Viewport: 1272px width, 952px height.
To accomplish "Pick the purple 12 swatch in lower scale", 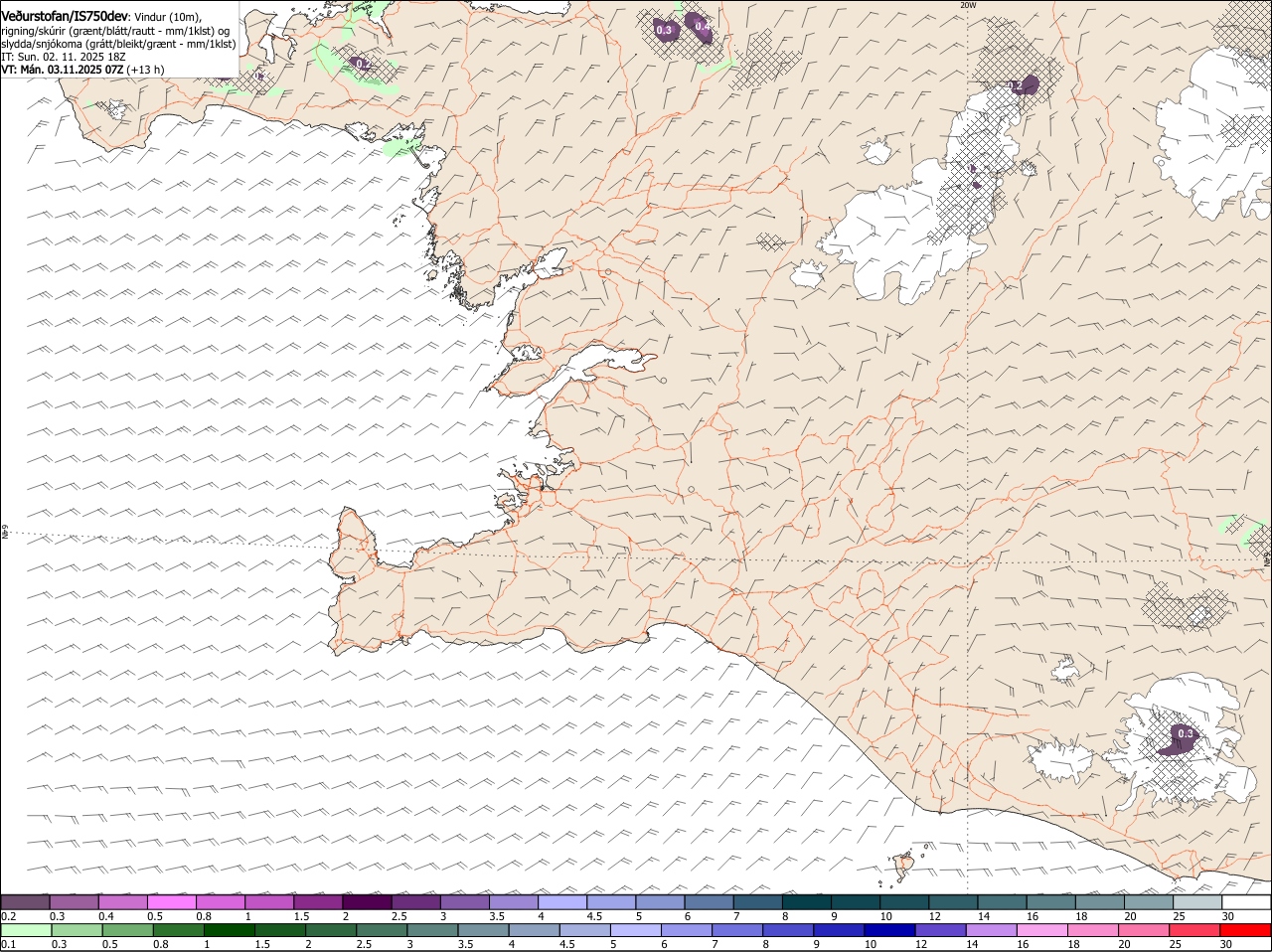I will click(940, 930).
